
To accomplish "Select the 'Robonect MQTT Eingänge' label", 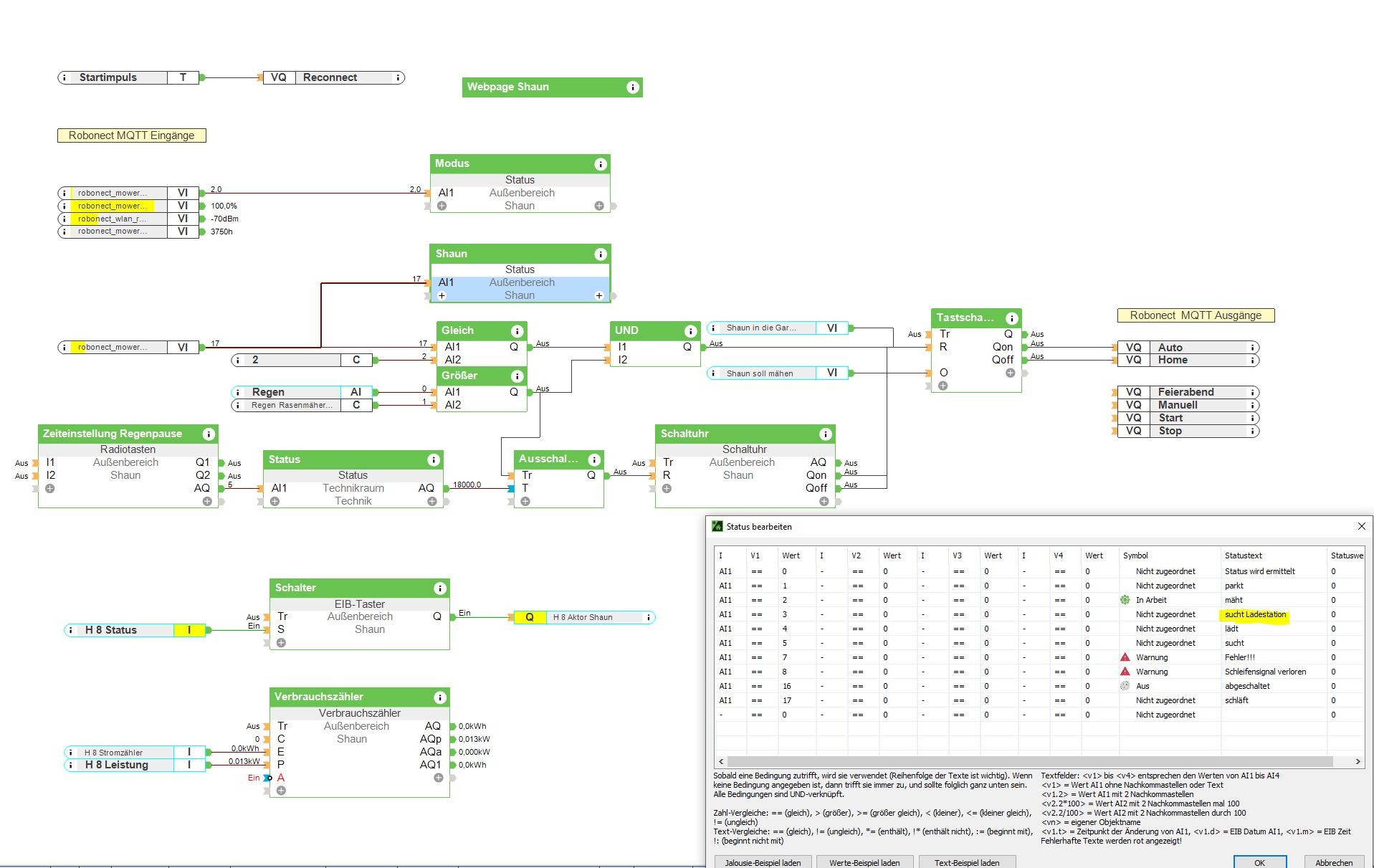I will [x=132, y=135].
